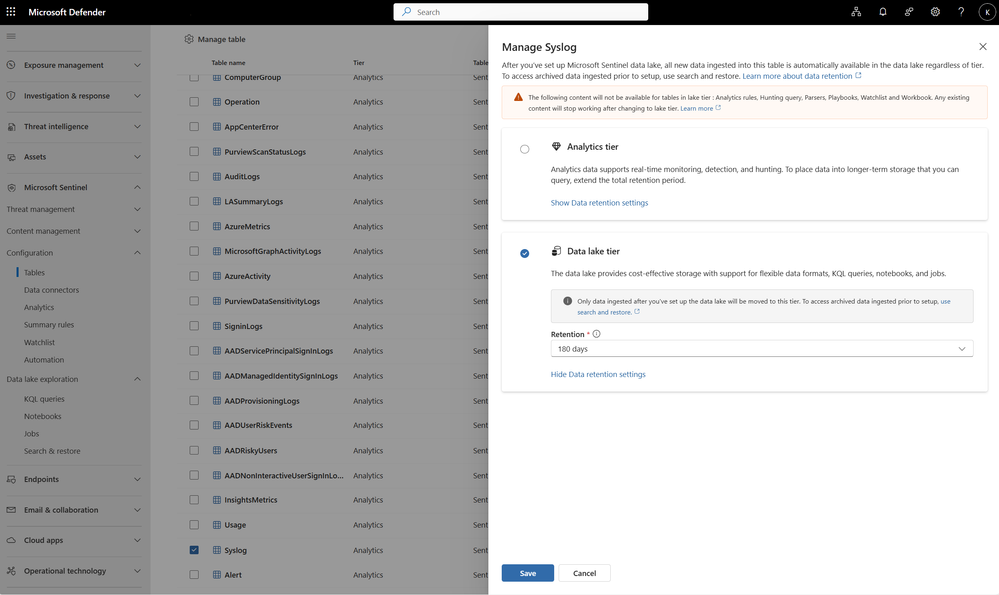Open the community people icon in header

(x=909, y=11)
